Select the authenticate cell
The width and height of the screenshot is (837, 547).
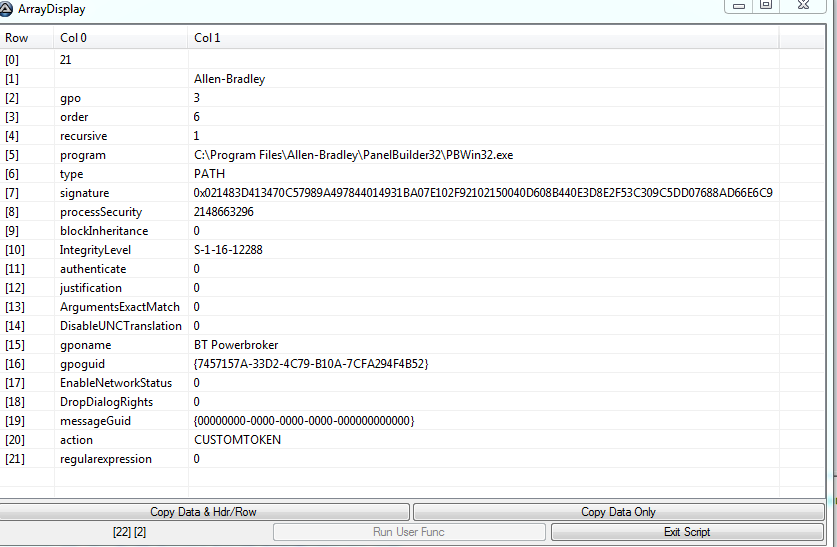pyautogui.click(x=93, y=269)
